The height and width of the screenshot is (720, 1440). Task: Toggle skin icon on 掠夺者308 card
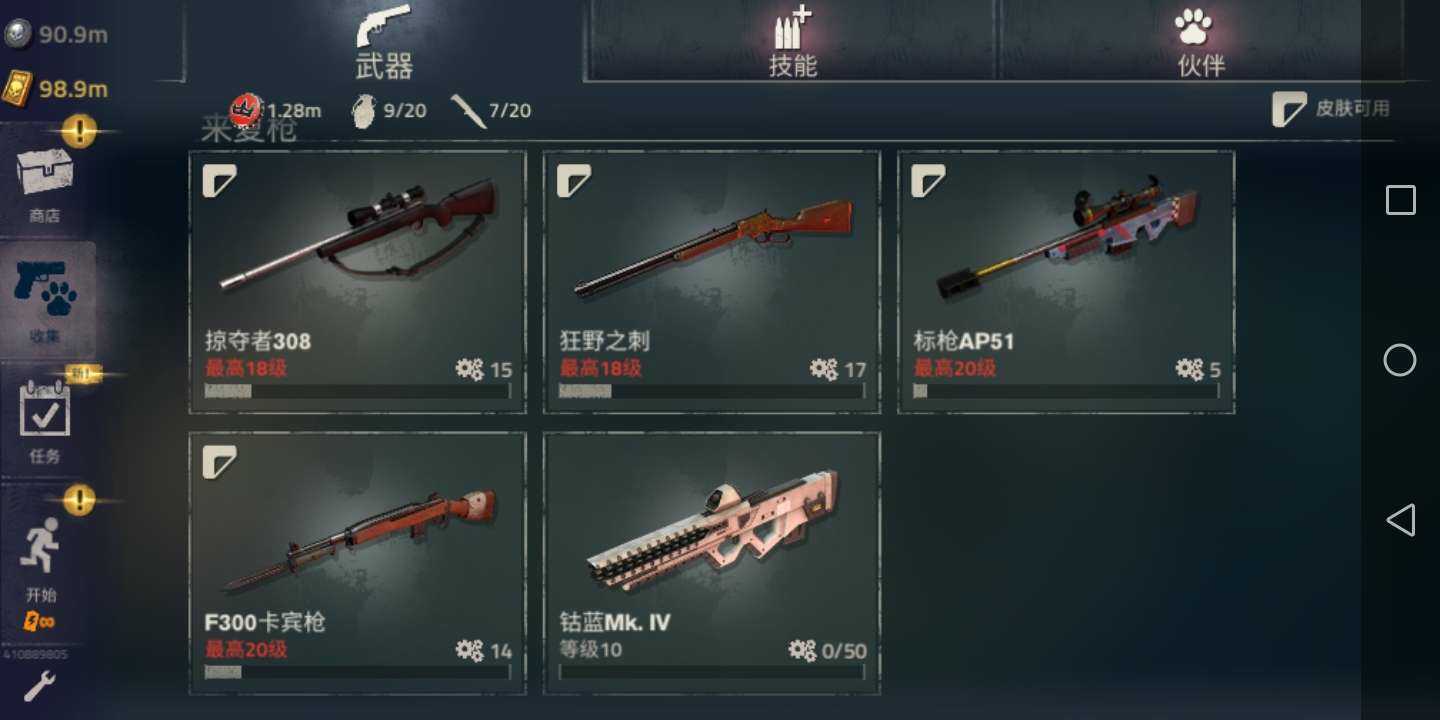[x=219, y=181]
